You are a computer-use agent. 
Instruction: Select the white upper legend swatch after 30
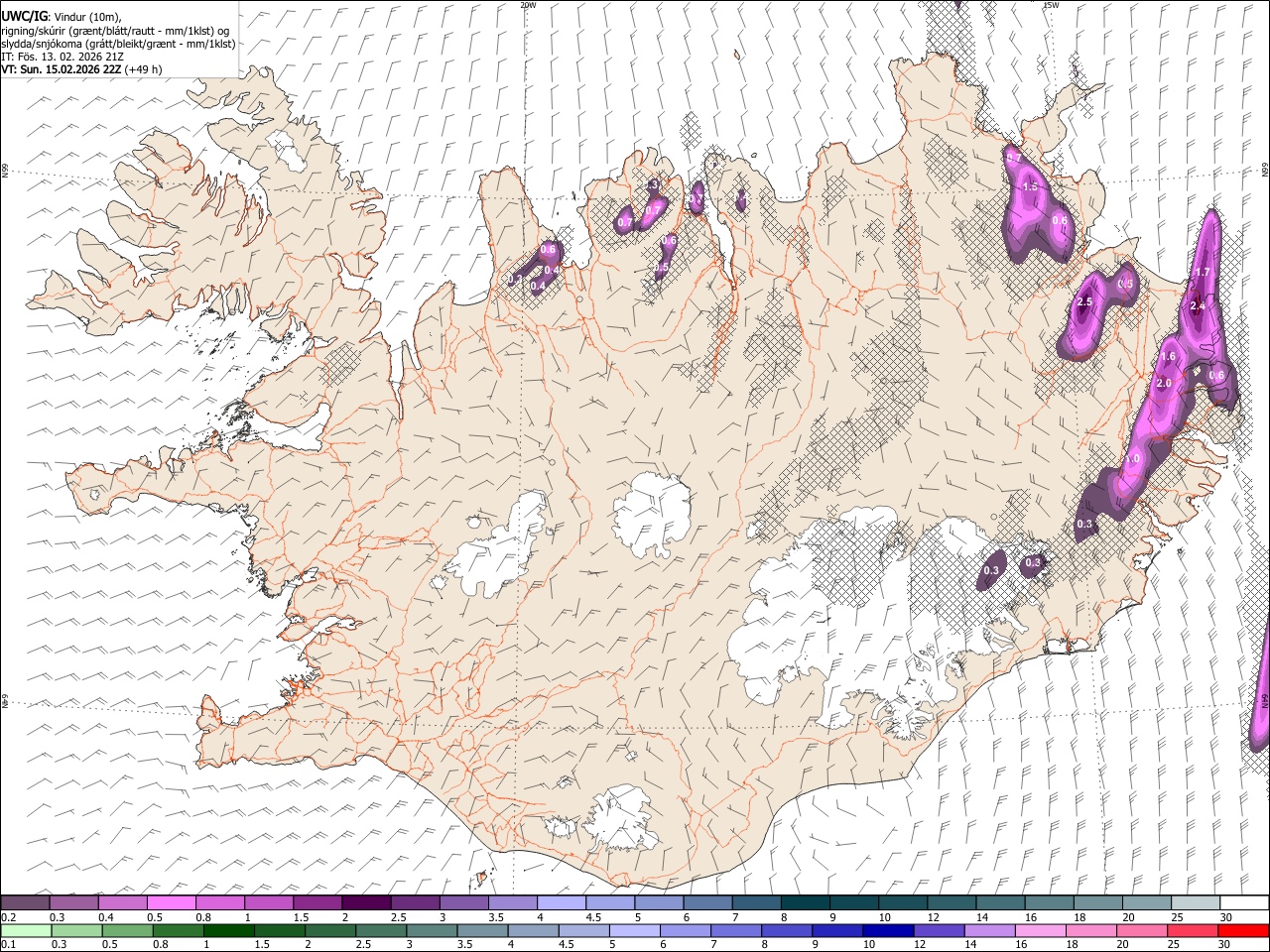tap(1245, 902)
